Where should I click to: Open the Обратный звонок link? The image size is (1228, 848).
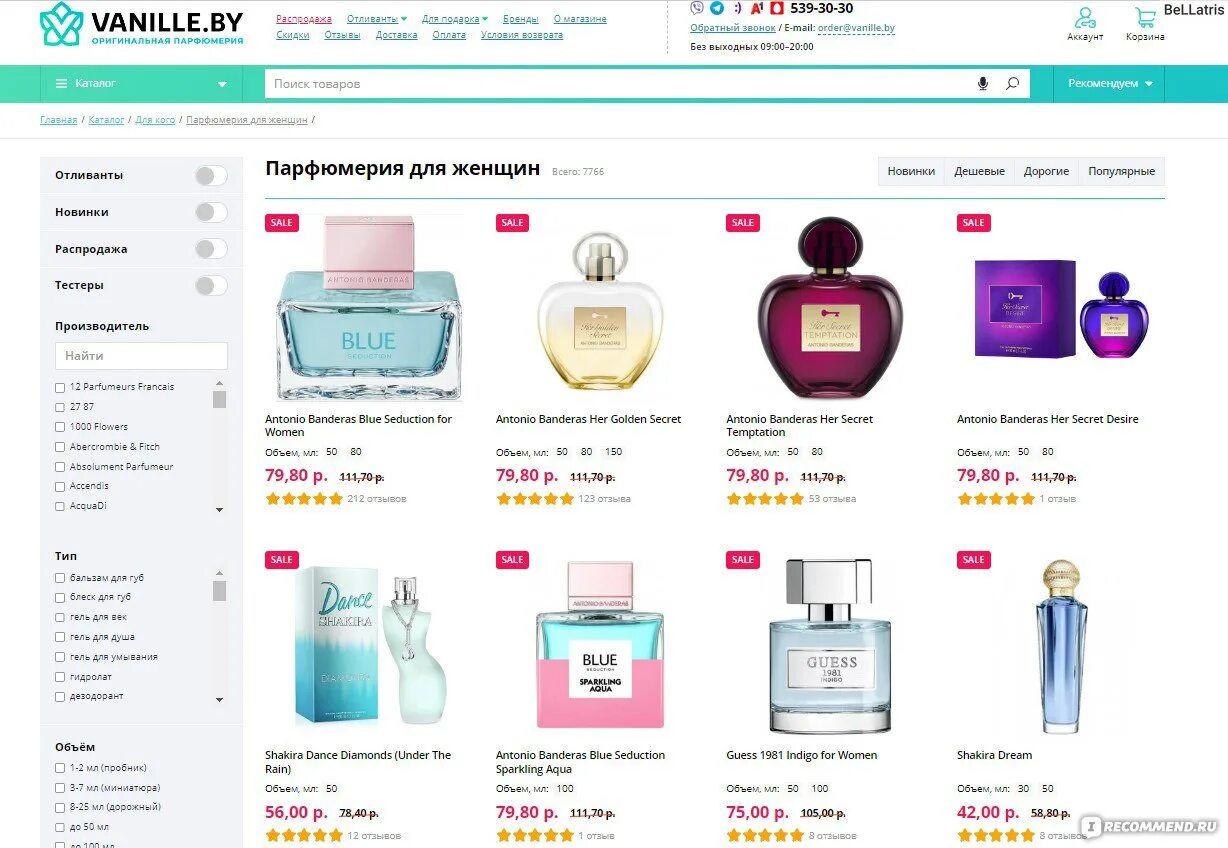coord(730,28)
